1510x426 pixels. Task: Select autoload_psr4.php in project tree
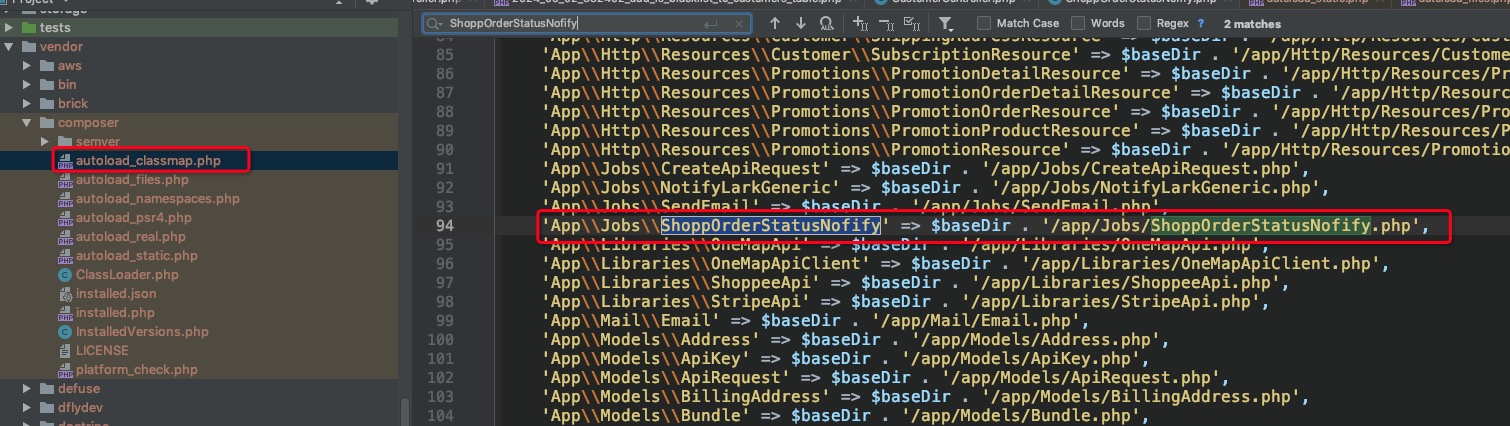pyautogui.click(x=134, y=218)
